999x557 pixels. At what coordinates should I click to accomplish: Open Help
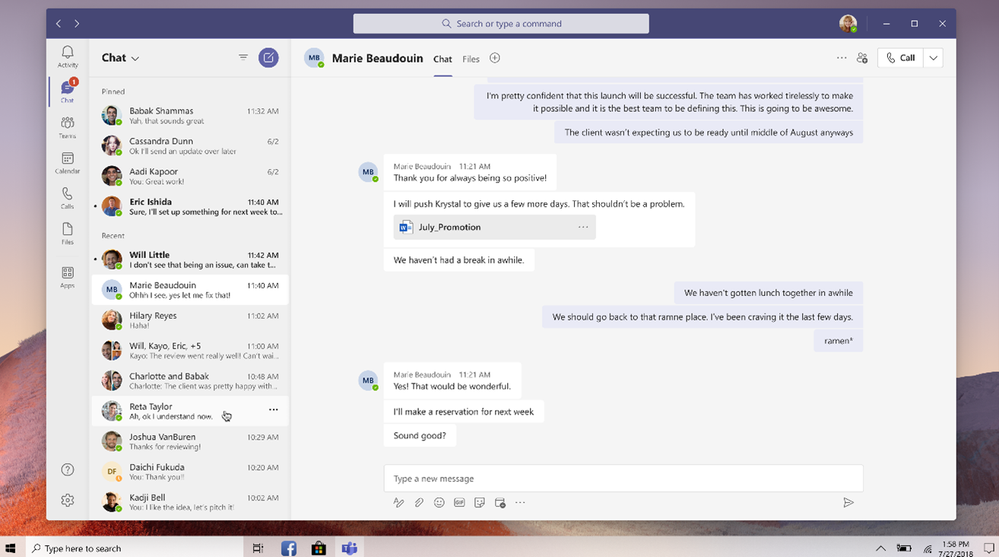coord(68,470)
